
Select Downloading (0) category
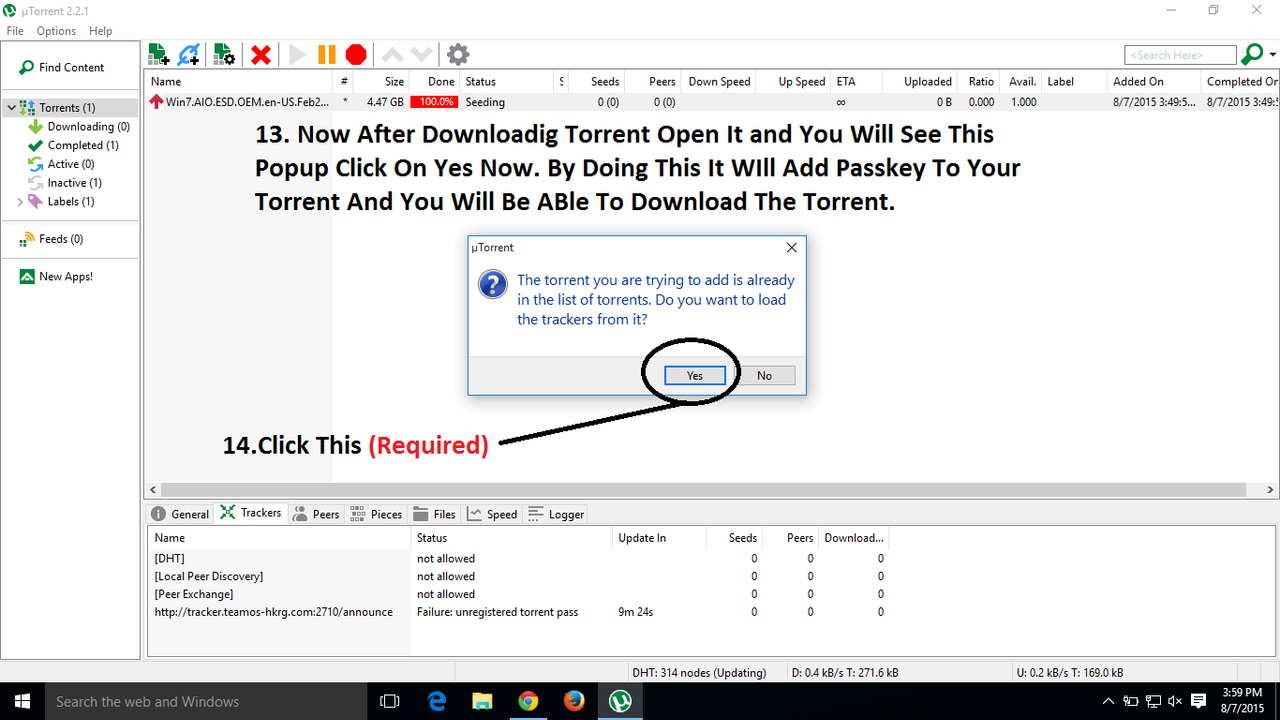click(79, 126)
